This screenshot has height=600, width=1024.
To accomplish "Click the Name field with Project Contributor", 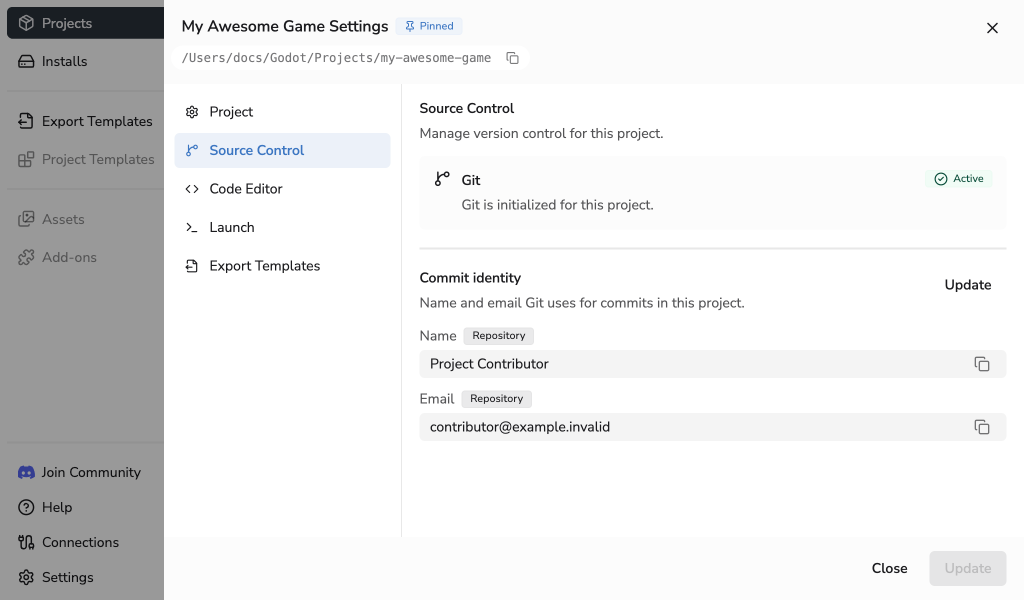I will (712, 364).
